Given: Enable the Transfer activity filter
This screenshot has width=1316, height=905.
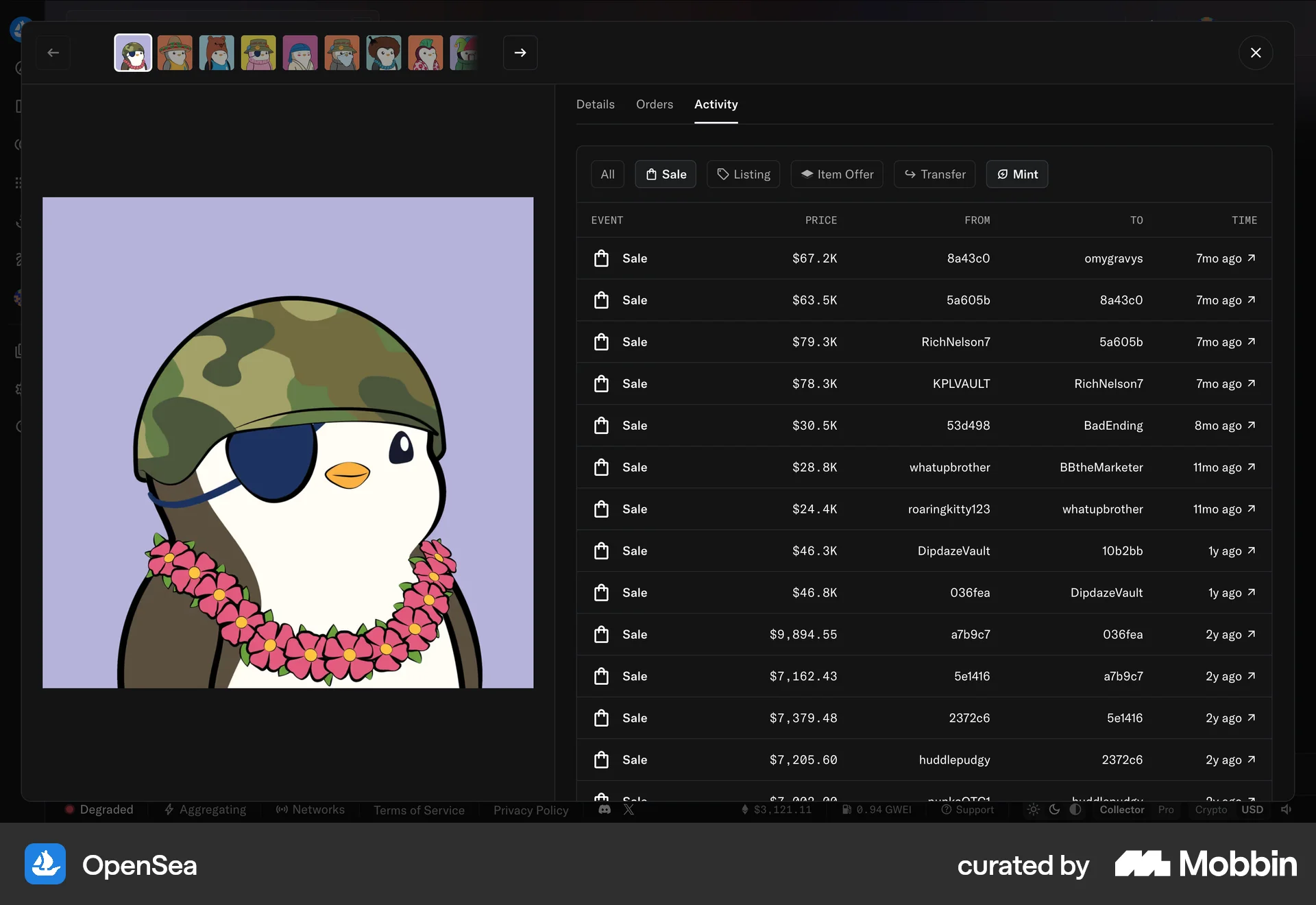Looking at the screenshot, I should [x=934, y=174].
